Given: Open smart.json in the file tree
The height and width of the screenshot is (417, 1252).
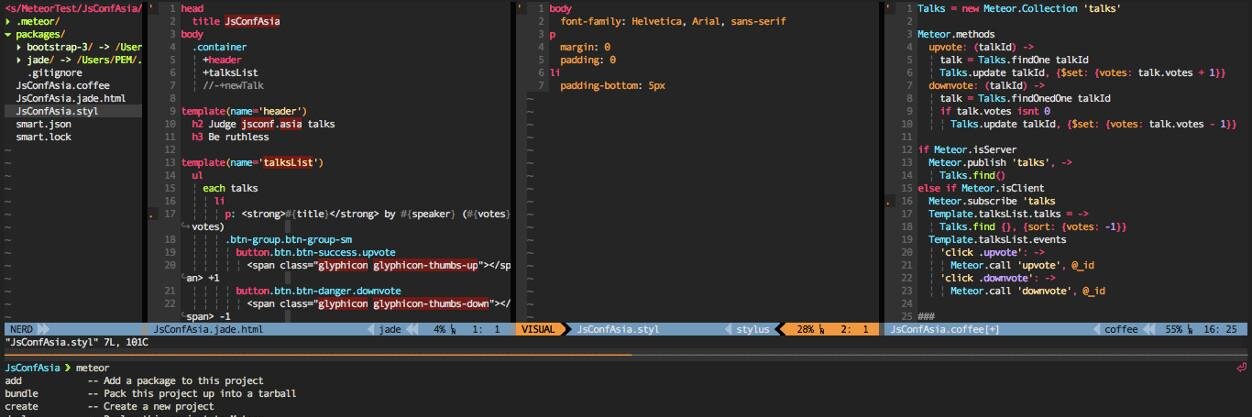Looking at the screenshot, I should point(43,124).
